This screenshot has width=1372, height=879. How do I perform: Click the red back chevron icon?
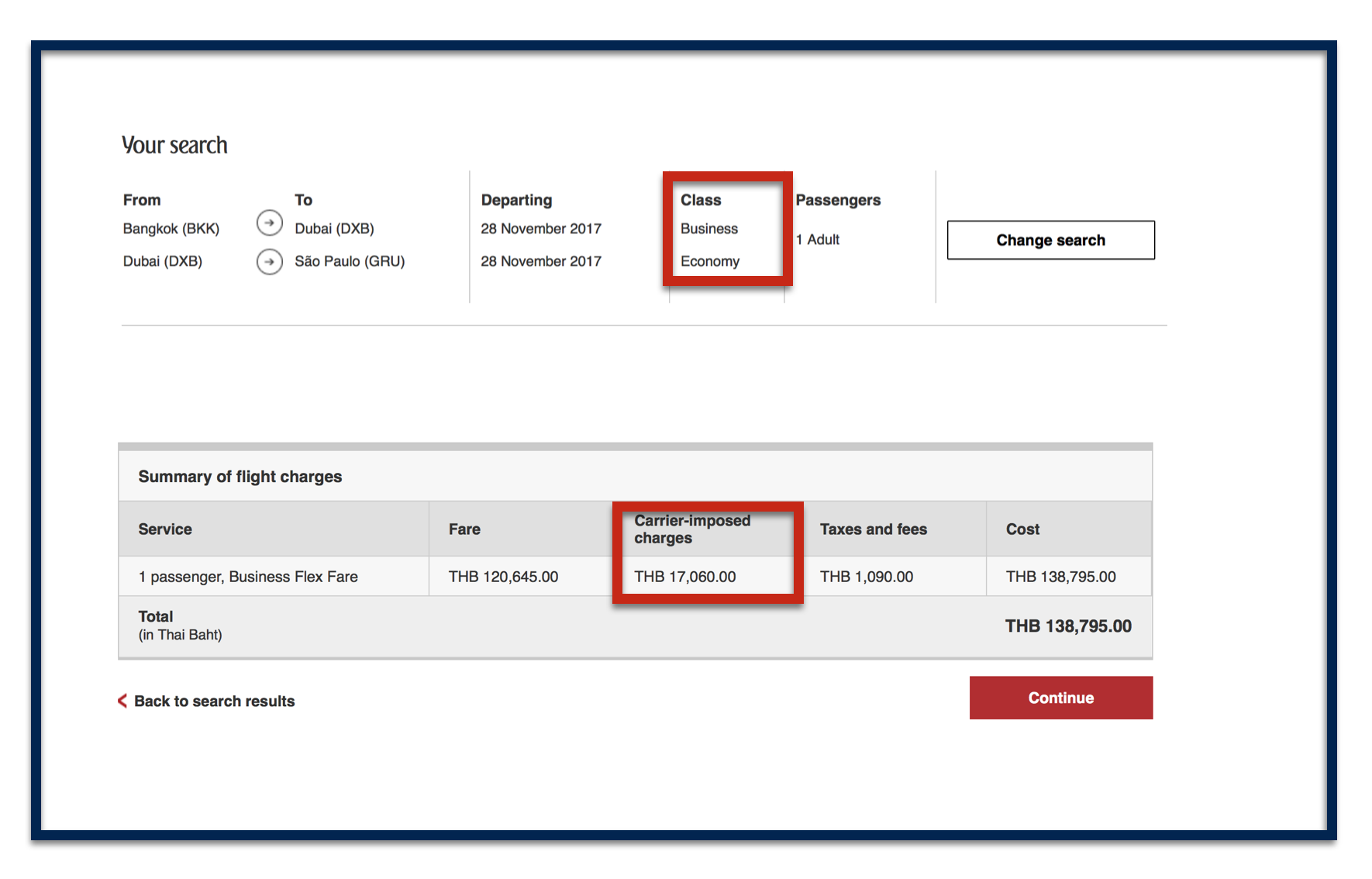122,701
